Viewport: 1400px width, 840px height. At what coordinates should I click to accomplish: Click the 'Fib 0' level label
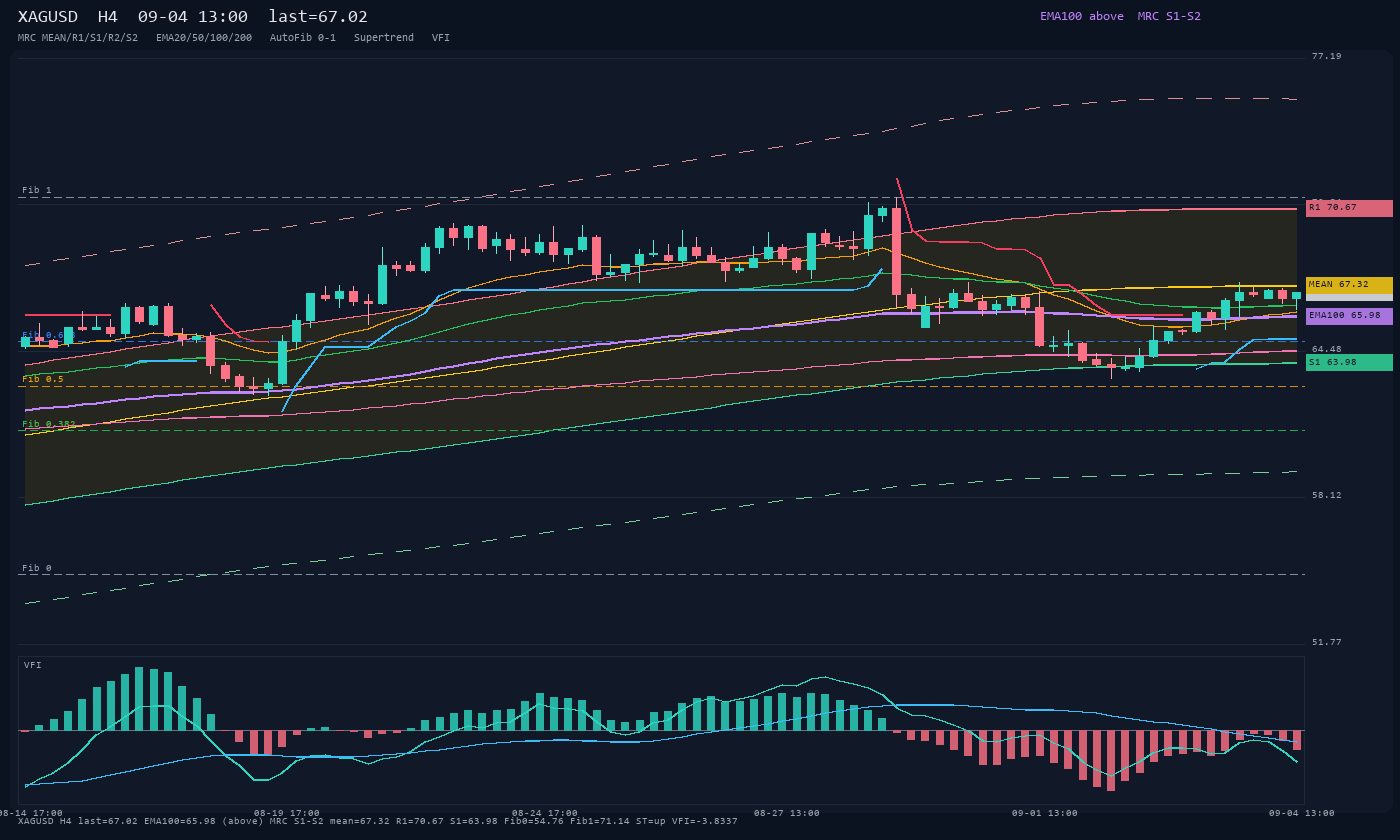point(37,568)
